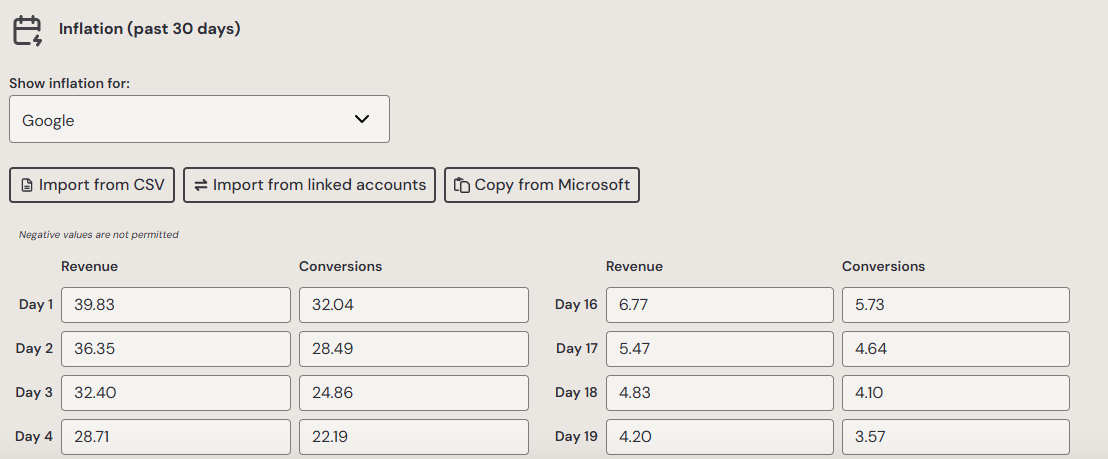Select Day 1 Conversions field
The height and width of the screenshot is (459, 1108).
coord(413,305)
